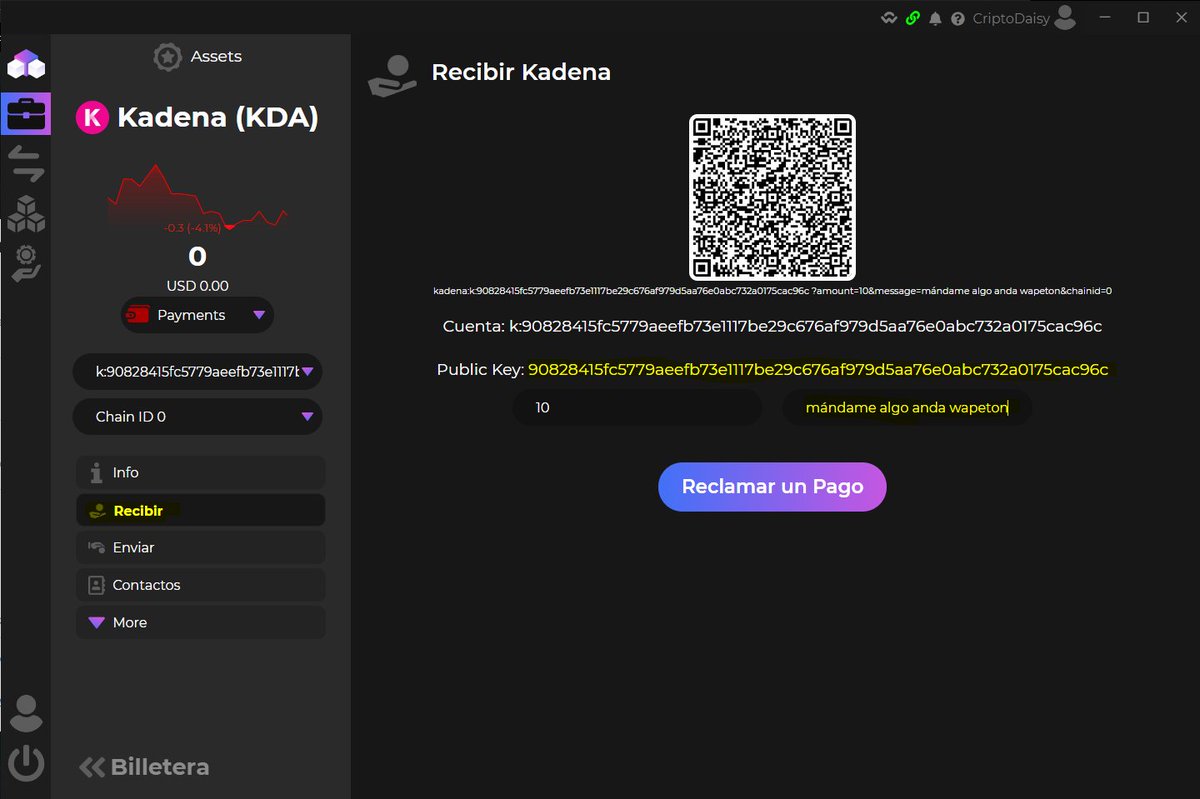Open the swap arrows sidebar icon
Screen dimensions: 1200x799
point(26,164)
